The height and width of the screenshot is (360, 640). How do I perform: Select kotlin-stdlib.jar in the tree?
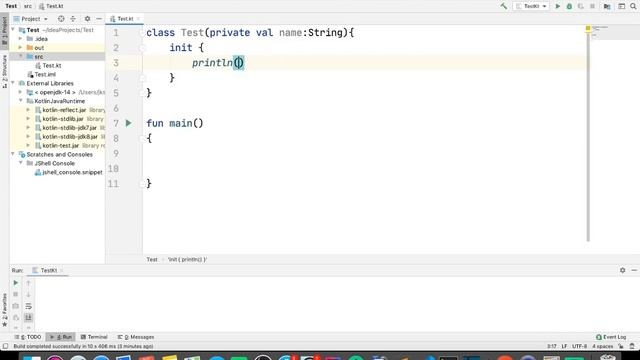(63, 119)
